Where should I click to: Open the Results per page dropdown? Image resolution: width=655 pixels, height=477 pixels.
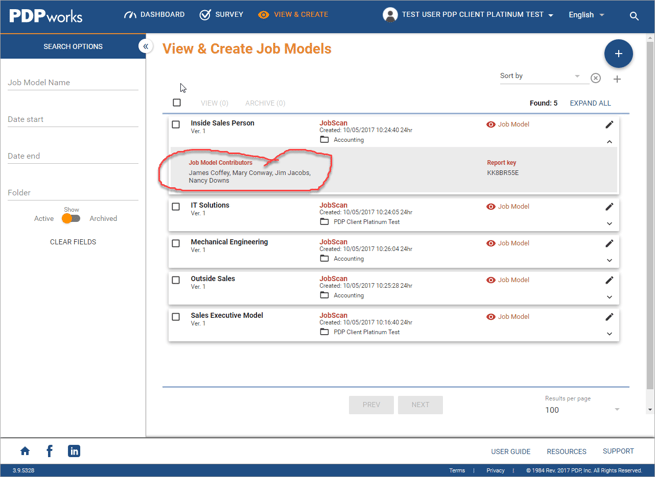pos(582,410)
